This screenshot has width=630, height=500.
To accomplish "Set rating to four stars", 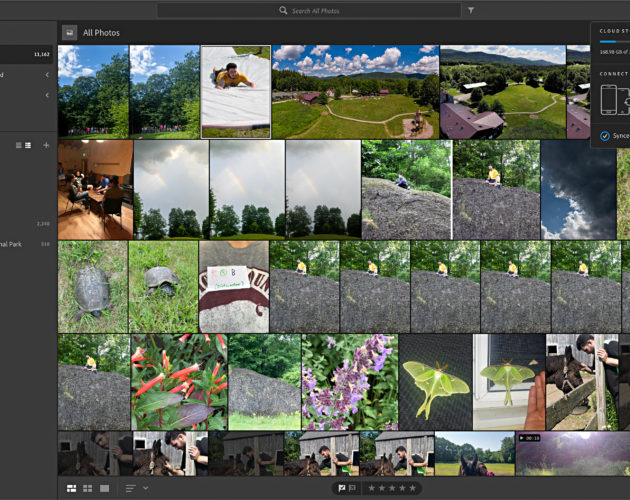I will pyautogui.click(x=402, y=488).
